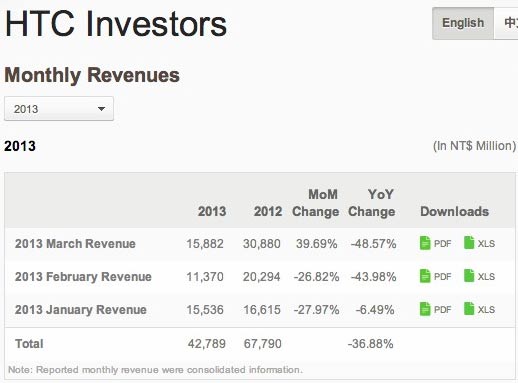Open the 2013 year dropdown
518x383 pixels.
tap(59, 109)
